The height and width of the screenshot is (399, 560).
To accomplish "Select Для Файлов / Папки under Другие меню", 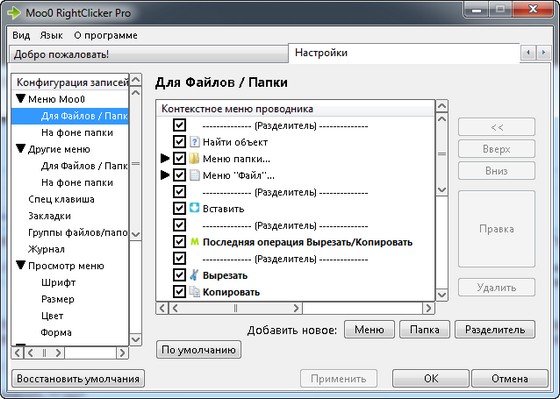I will coord(84,166).
